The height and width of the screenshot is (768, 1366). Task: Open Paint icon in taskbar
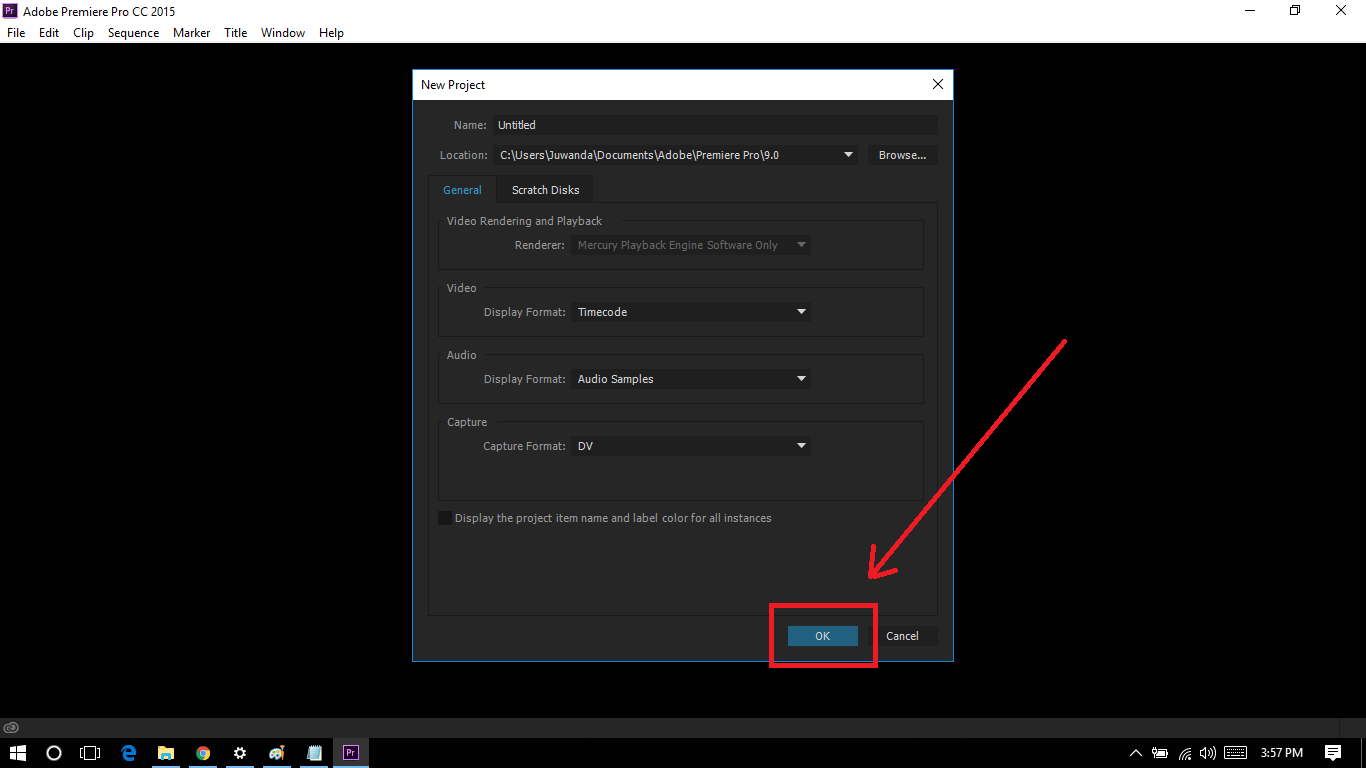click(x=277, y=753)
